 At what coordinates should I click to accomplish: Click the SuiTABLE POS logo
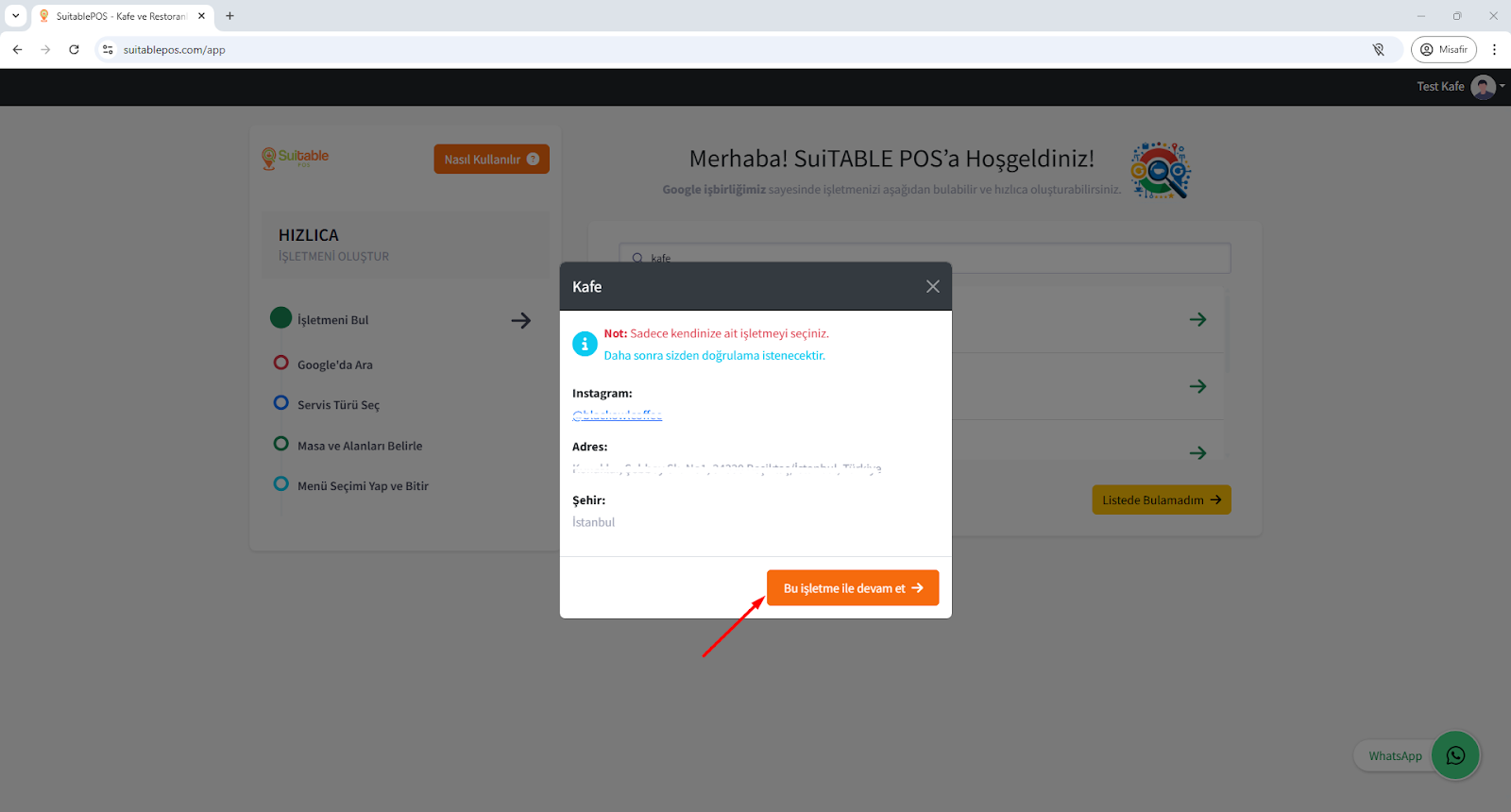tap(295, 158)
